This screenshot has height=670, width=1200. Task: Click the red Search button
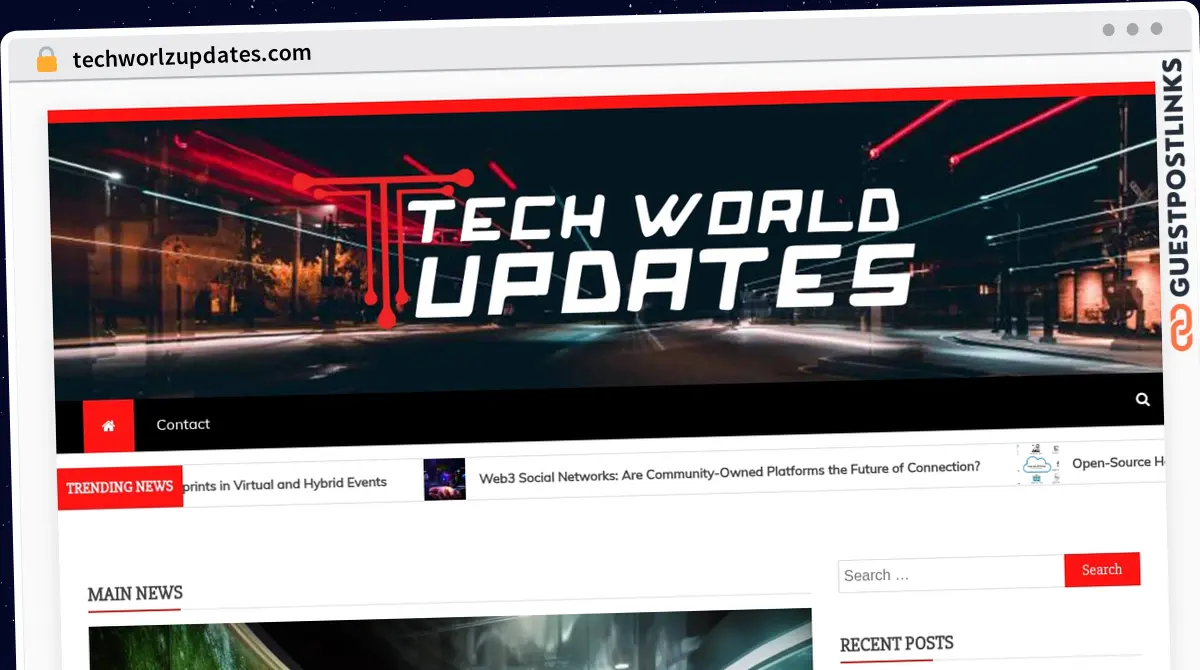1102,569
